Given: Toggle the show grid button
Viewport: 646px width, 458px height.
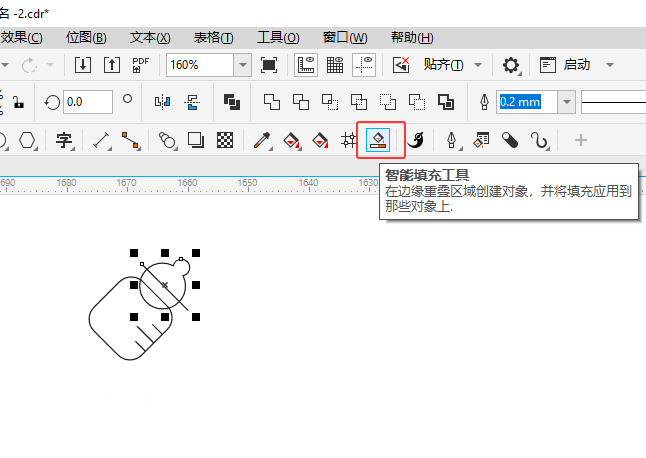Looking at the screenshot, I should coord(335,65).
